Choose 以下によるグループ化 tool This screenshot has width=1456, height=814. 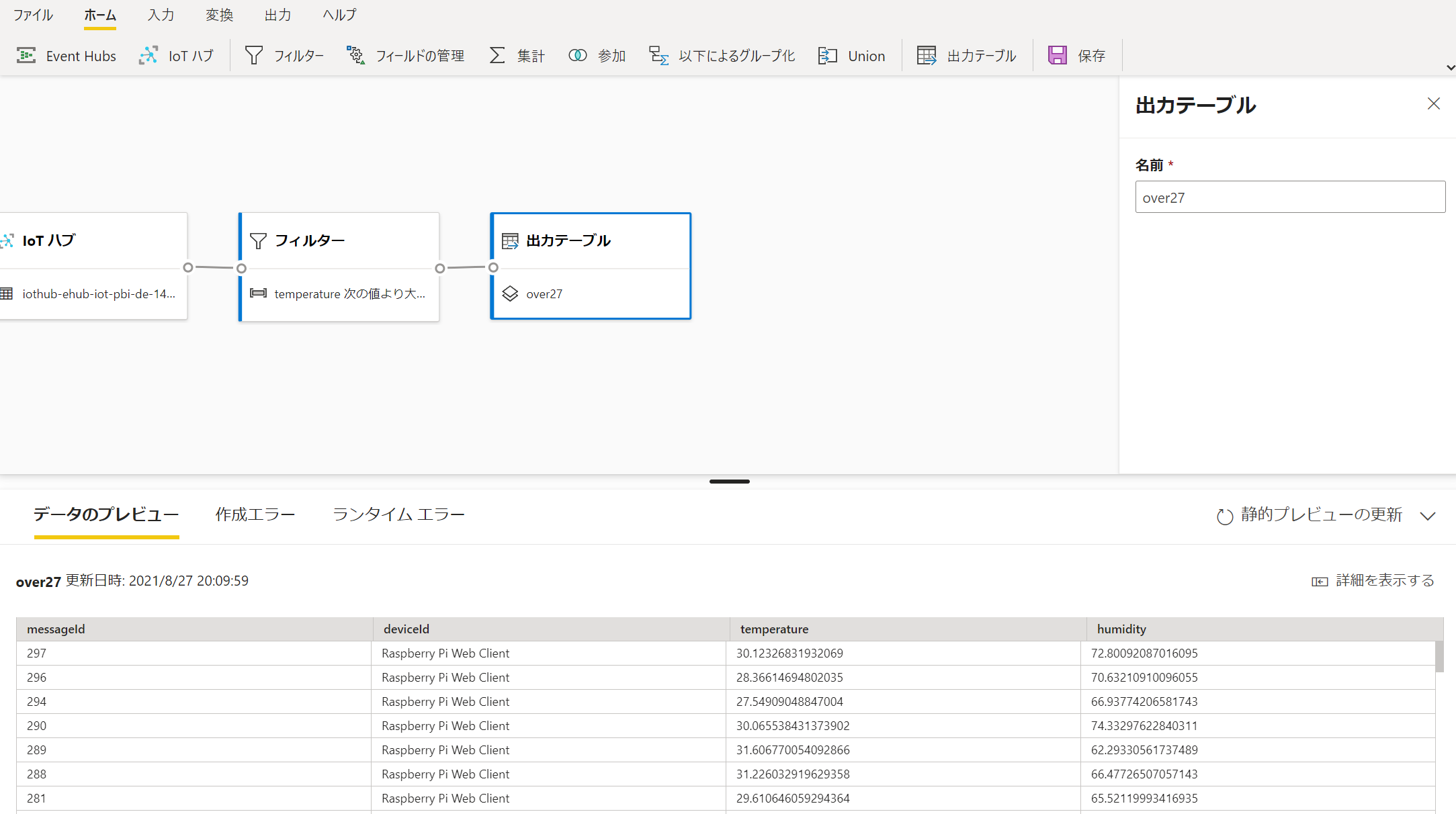point(722,56)
